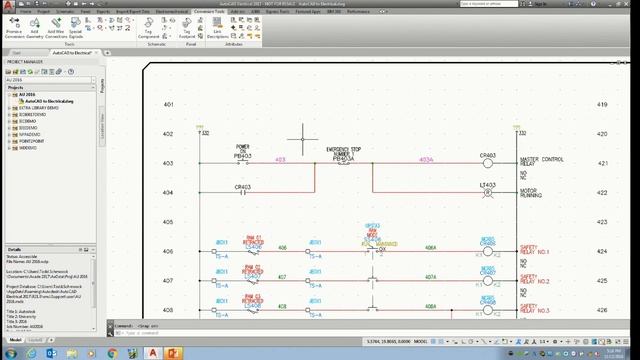Expand the EXTRA LIBRARY DEMO project
The image size is (640, 360).
coord(9,108)
